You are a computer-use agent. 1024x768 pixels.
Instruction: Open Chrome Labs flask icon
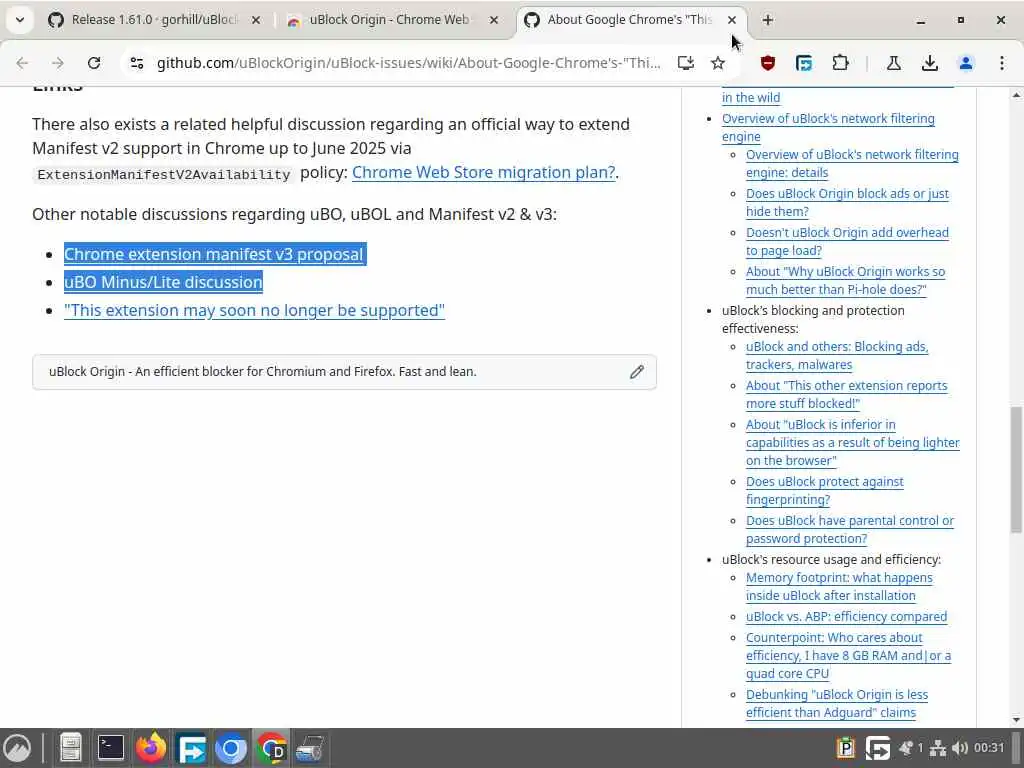tap(893, 63)
